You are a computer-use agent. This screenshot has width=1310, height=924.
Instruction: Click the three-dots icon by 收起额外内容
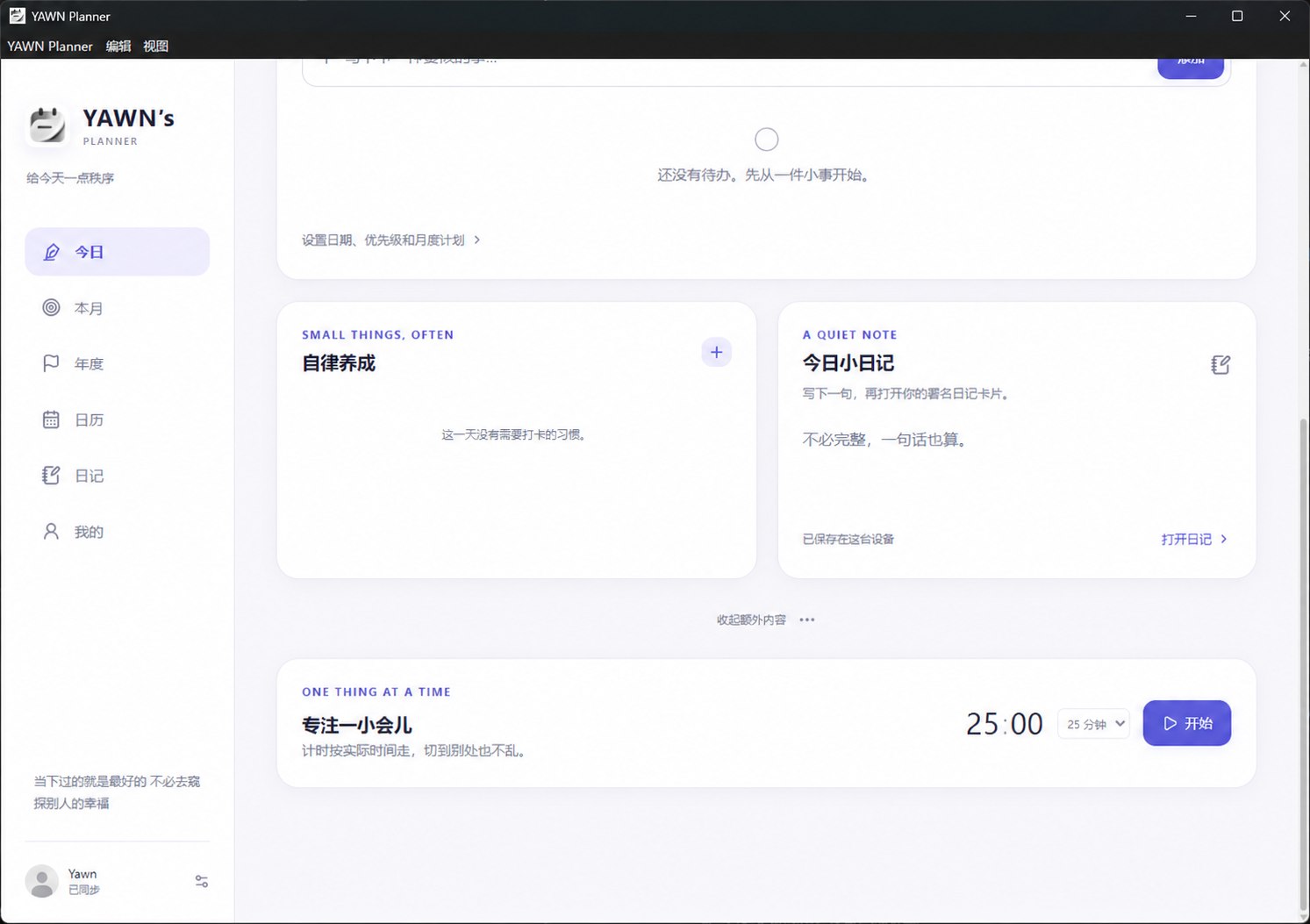(807, 620)
